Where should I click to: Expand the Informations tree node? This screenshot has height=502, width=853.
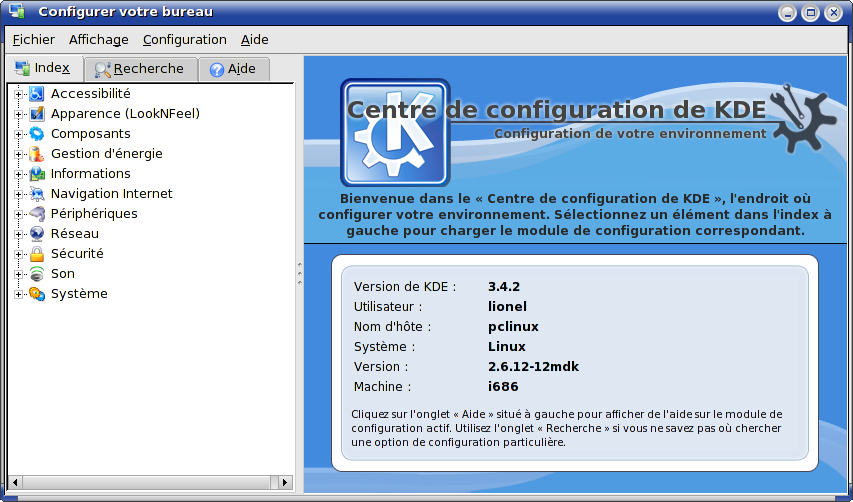(18, 175)
